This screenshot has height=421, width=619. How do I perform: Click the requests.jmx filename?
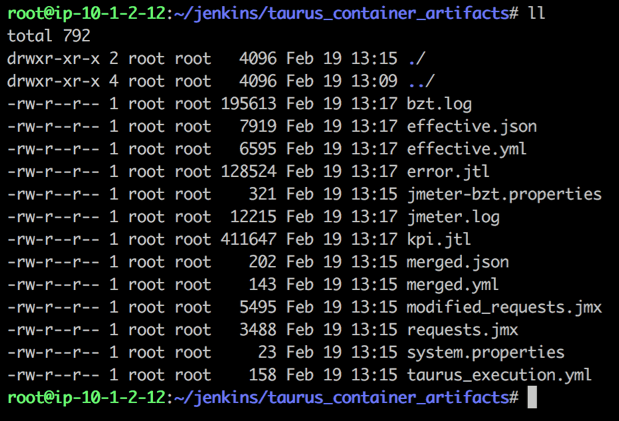(x=462, y=330)
